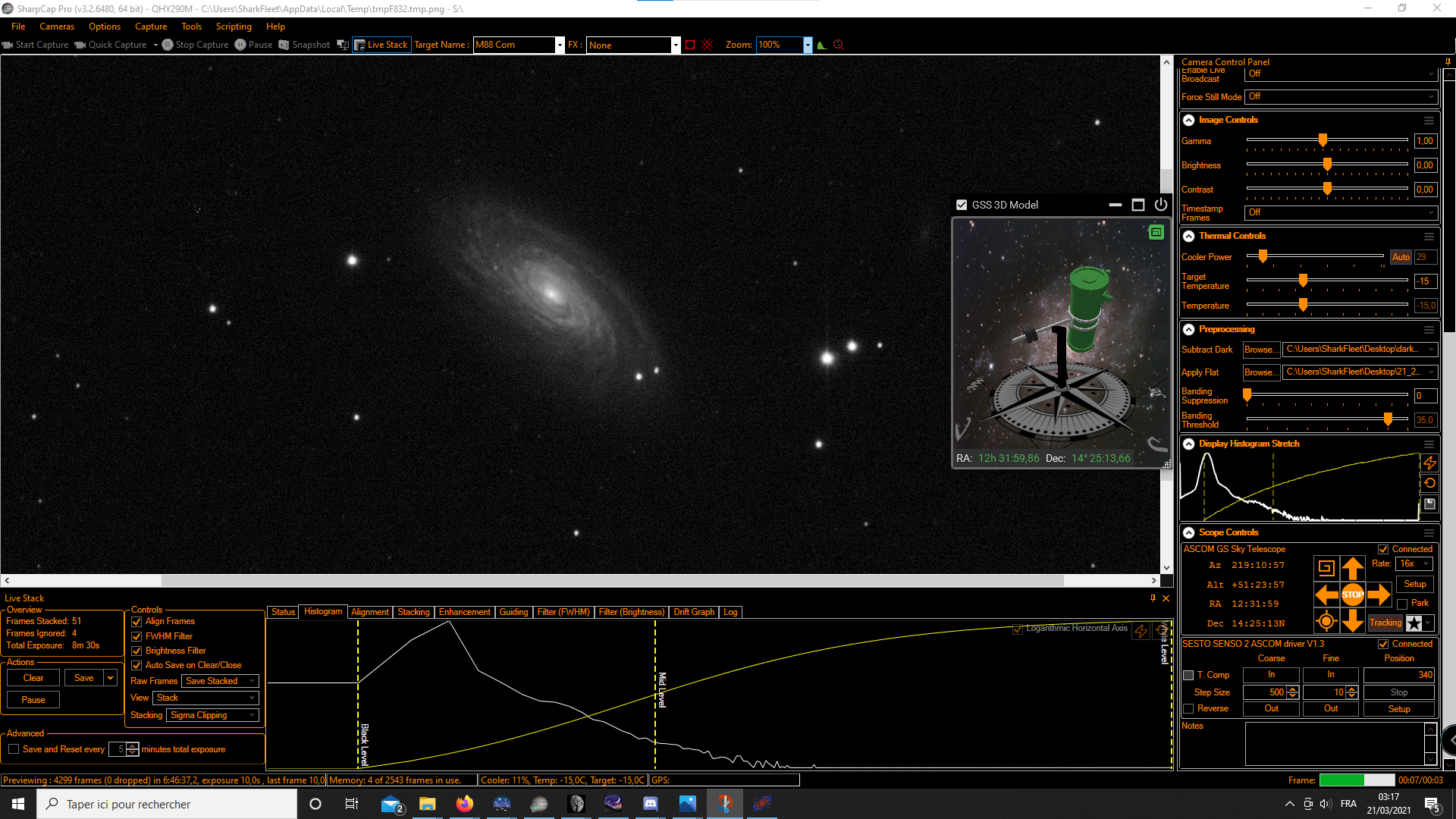This screenshot has height=819, width=1456.
Task: Click the Clear button in Live Stack actions
Action: (33, 678)
